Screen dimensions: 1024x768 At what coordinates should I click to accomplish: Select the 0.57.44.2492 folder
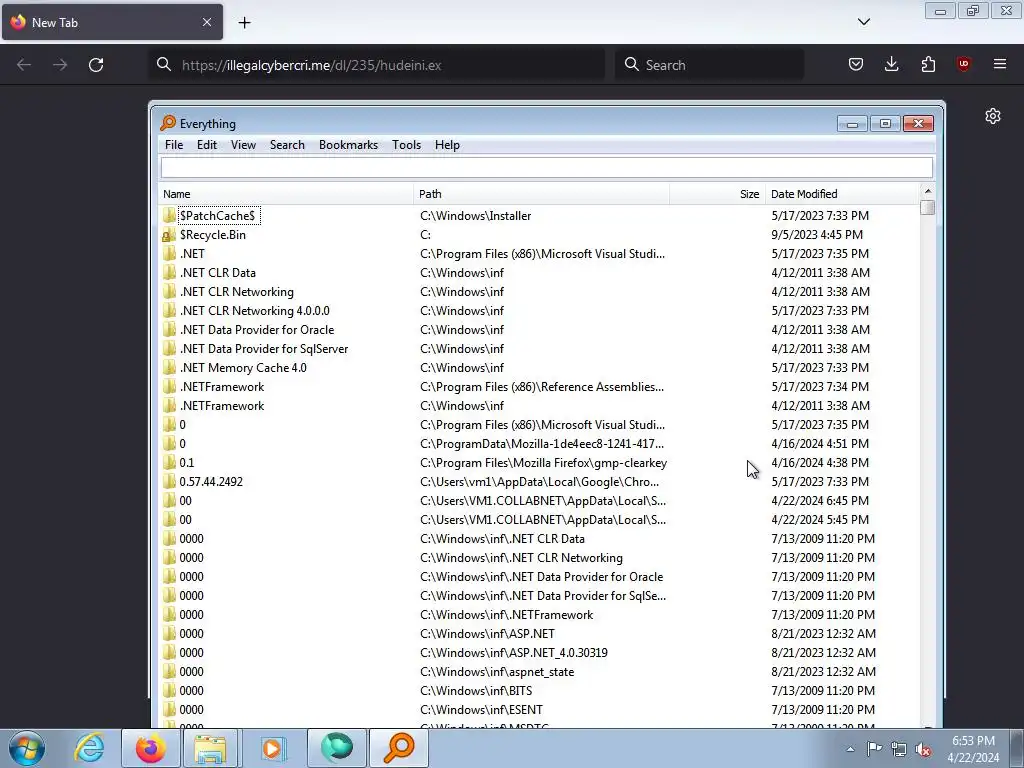click(211, 481)
